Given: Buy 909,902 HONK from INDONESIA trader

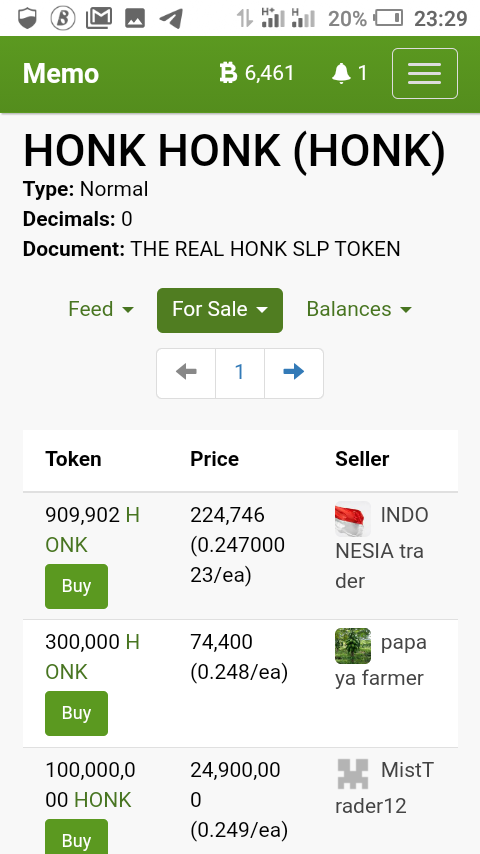Looking at the screenshot, I should pyautogui.click(x=76, y=586).
